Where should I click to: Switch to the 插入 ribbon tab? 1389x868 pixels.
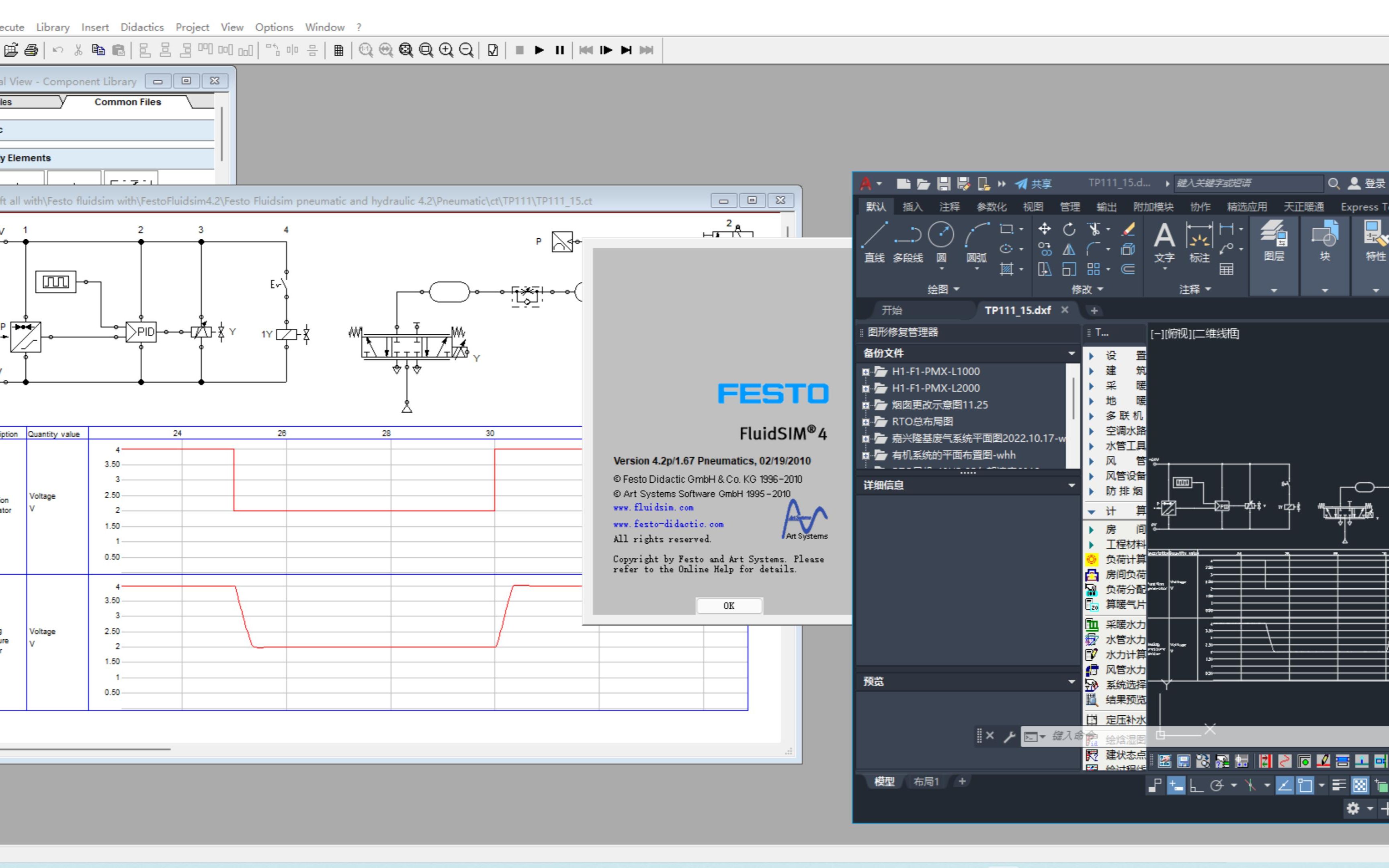pyautogui.click(x=912, y=207)
